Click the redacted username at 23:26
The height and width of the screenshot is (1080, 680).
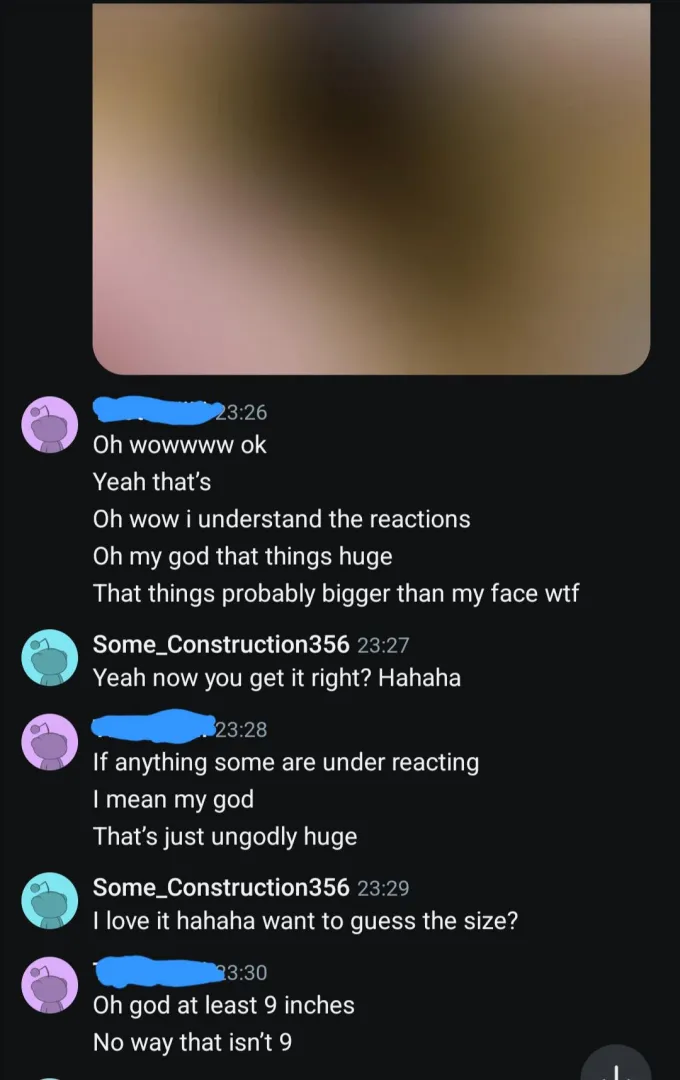coord(154,411)
